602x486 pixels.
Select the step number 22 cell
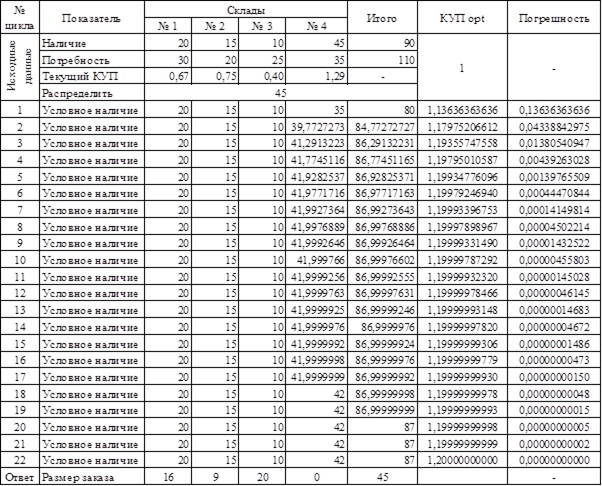(19, 459)
